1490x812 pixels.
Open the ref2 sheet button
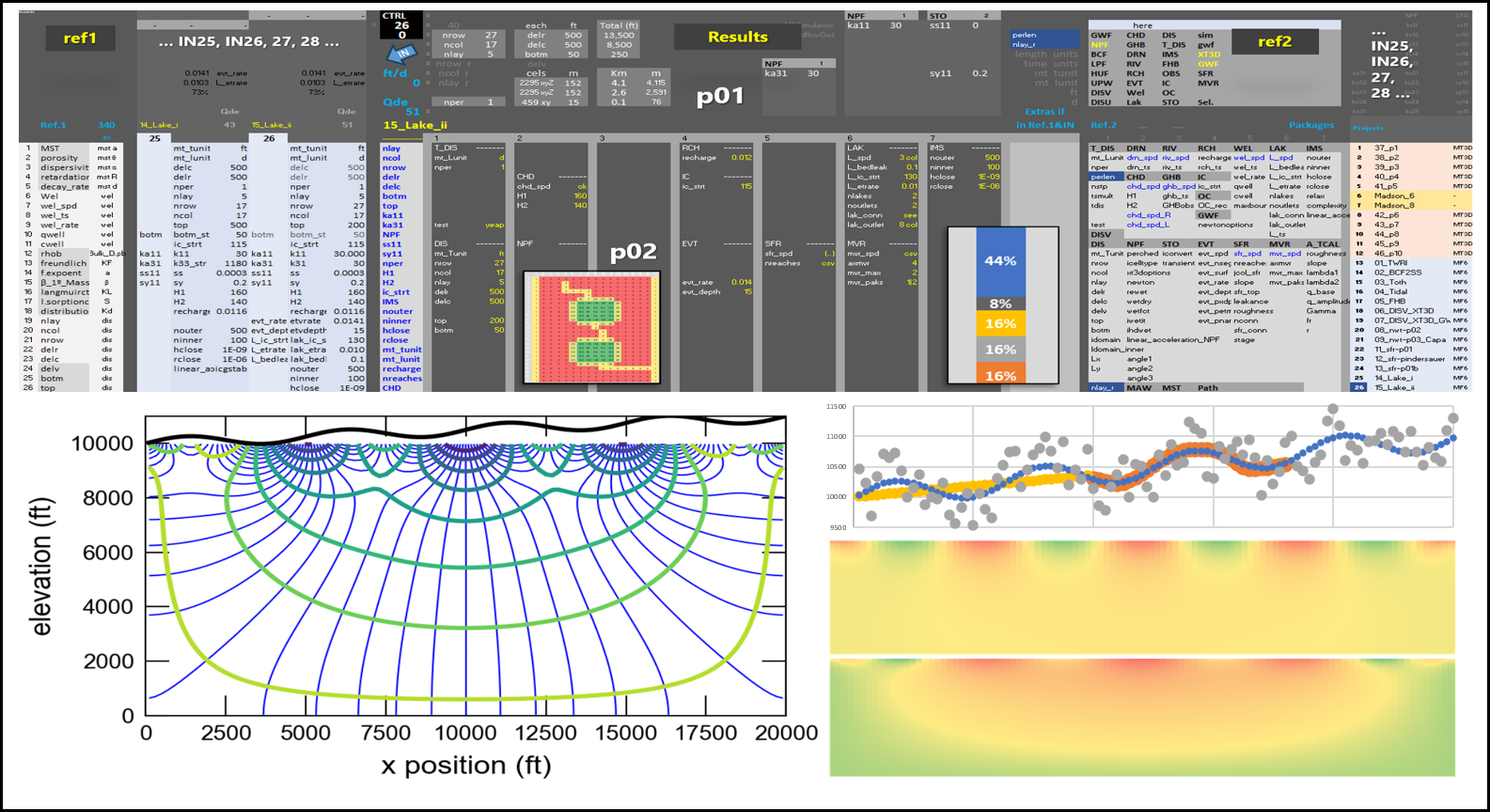click(x=1274, y=41)
